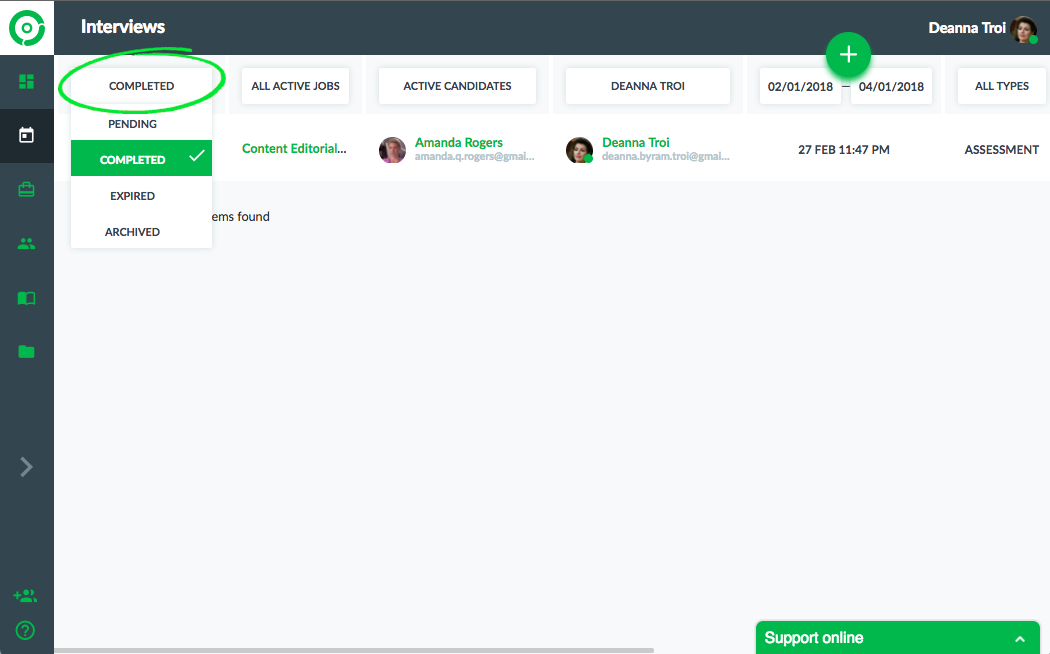
Task: Choose ARCHIVED in the status dropdown
Action: [x=141, y=232]
